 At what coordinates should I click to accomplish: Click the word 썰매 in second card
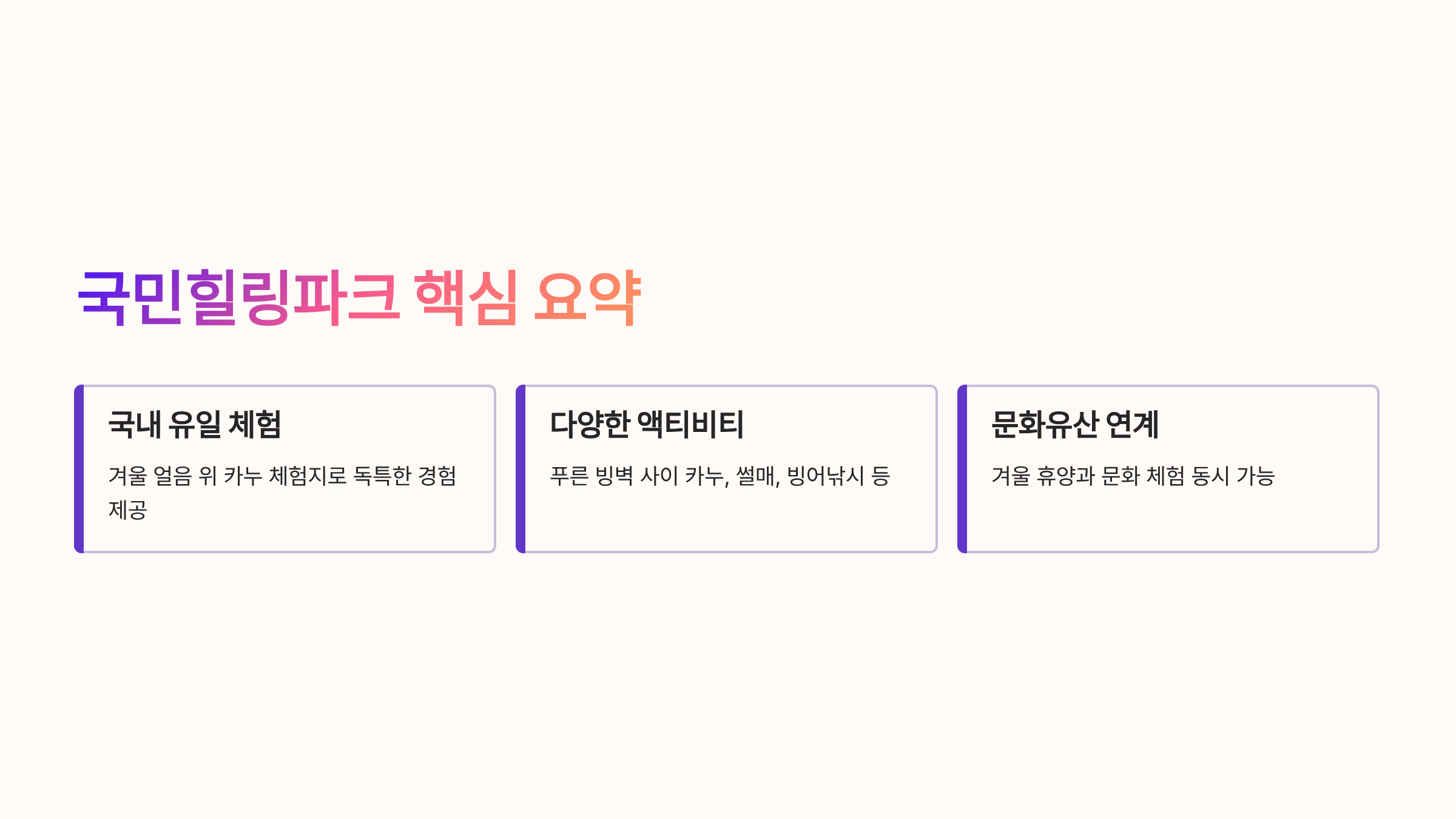(757, 476)
